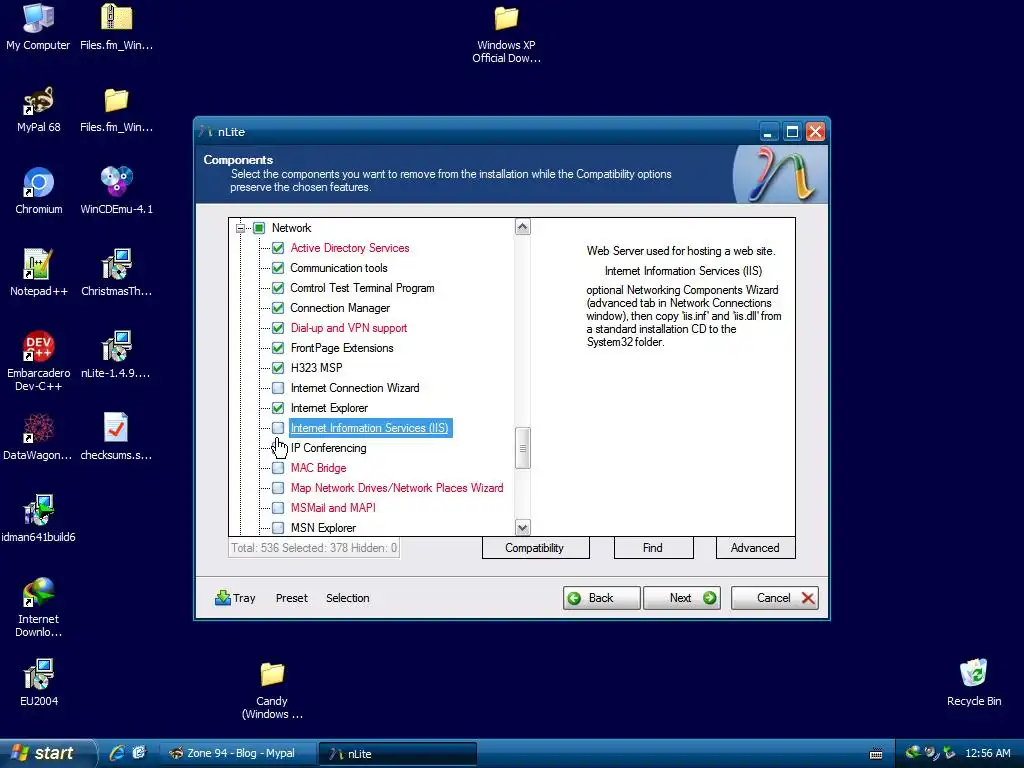This screenshot has width=1024, height=768.
Task: Open the Selection menu
Action: click(x=347, y=598)
